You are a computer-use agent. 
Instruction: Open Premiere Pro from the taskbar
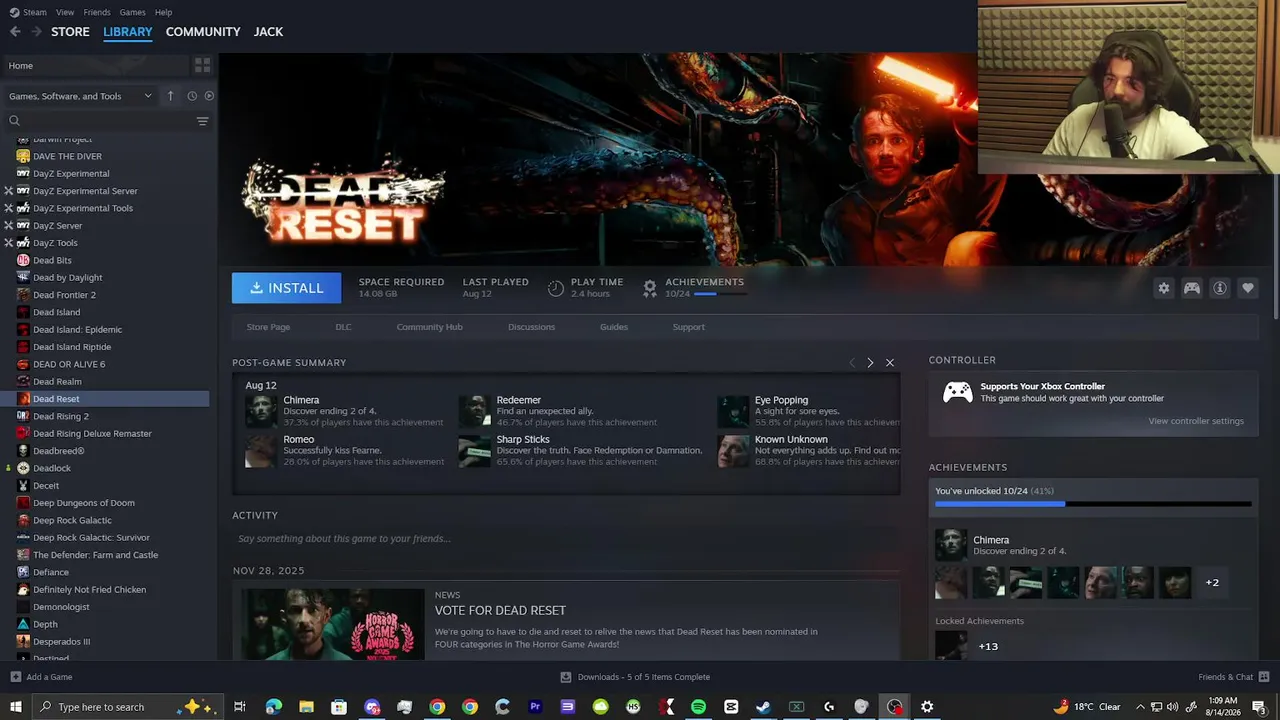pyautogui.click(x=535, y=707)
